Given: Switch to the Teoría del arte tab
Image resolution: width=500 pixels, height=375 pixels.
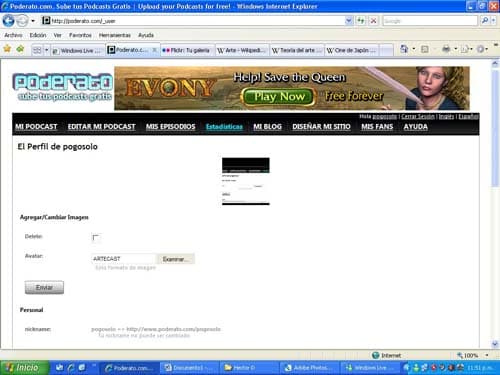Looking at the screenshot, I should (x=297, y=50).
